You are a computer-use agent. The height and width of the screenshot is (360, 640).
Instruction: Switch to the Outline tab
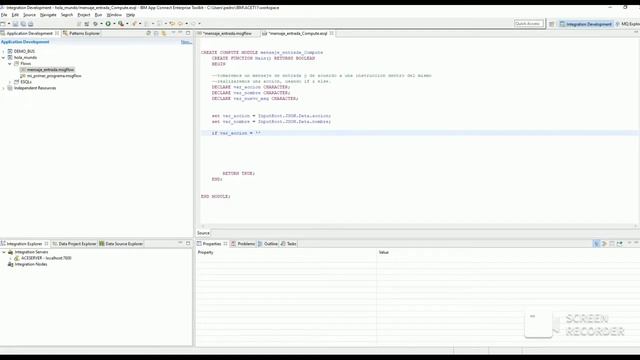(268, 244)
